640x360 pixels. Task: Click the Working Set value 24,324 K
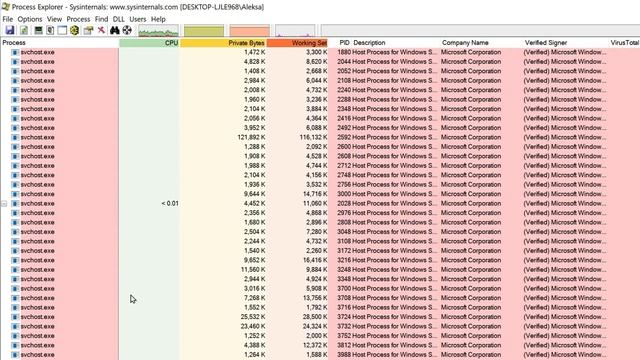[315, 327]
